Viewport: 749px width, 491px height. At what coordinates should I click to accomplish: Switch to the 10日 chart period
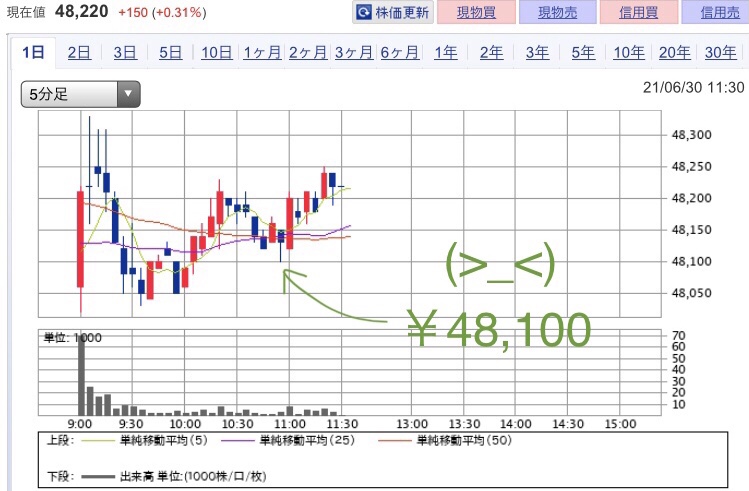[x=216, y=52]
